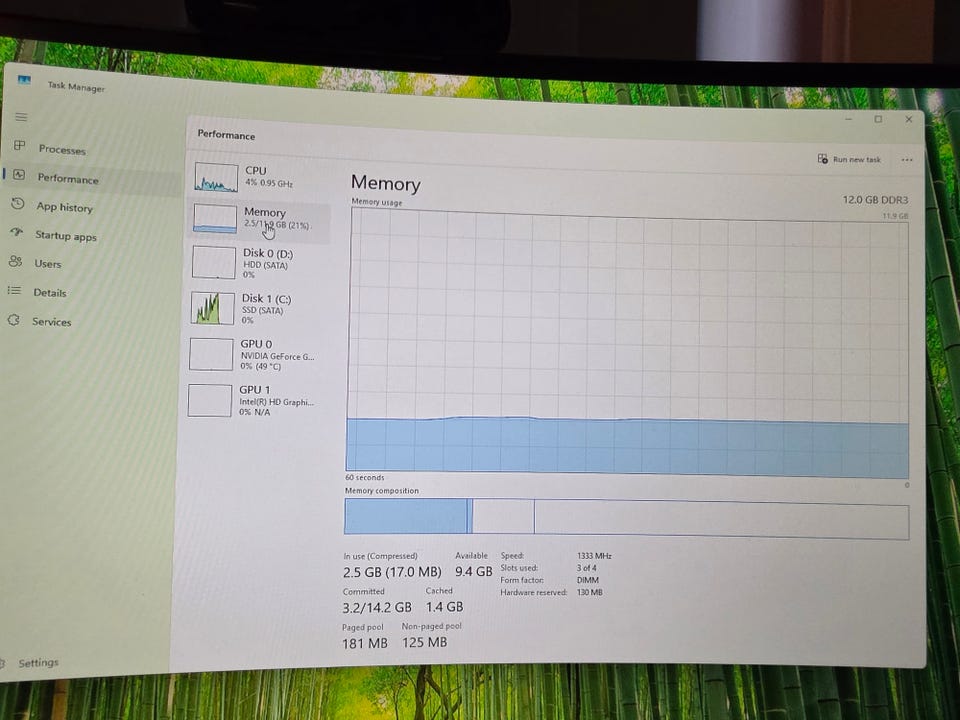Click the Processes icon in sidebar

[x=20, y=146]
